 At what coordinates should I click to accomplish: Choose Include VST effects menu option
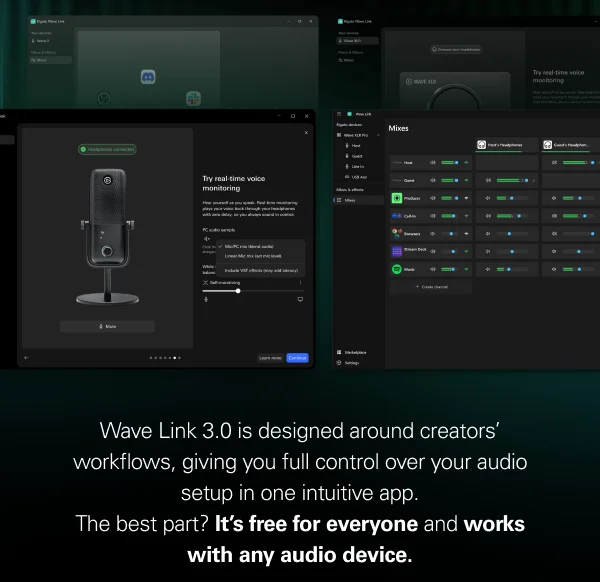tap(261, 270)
